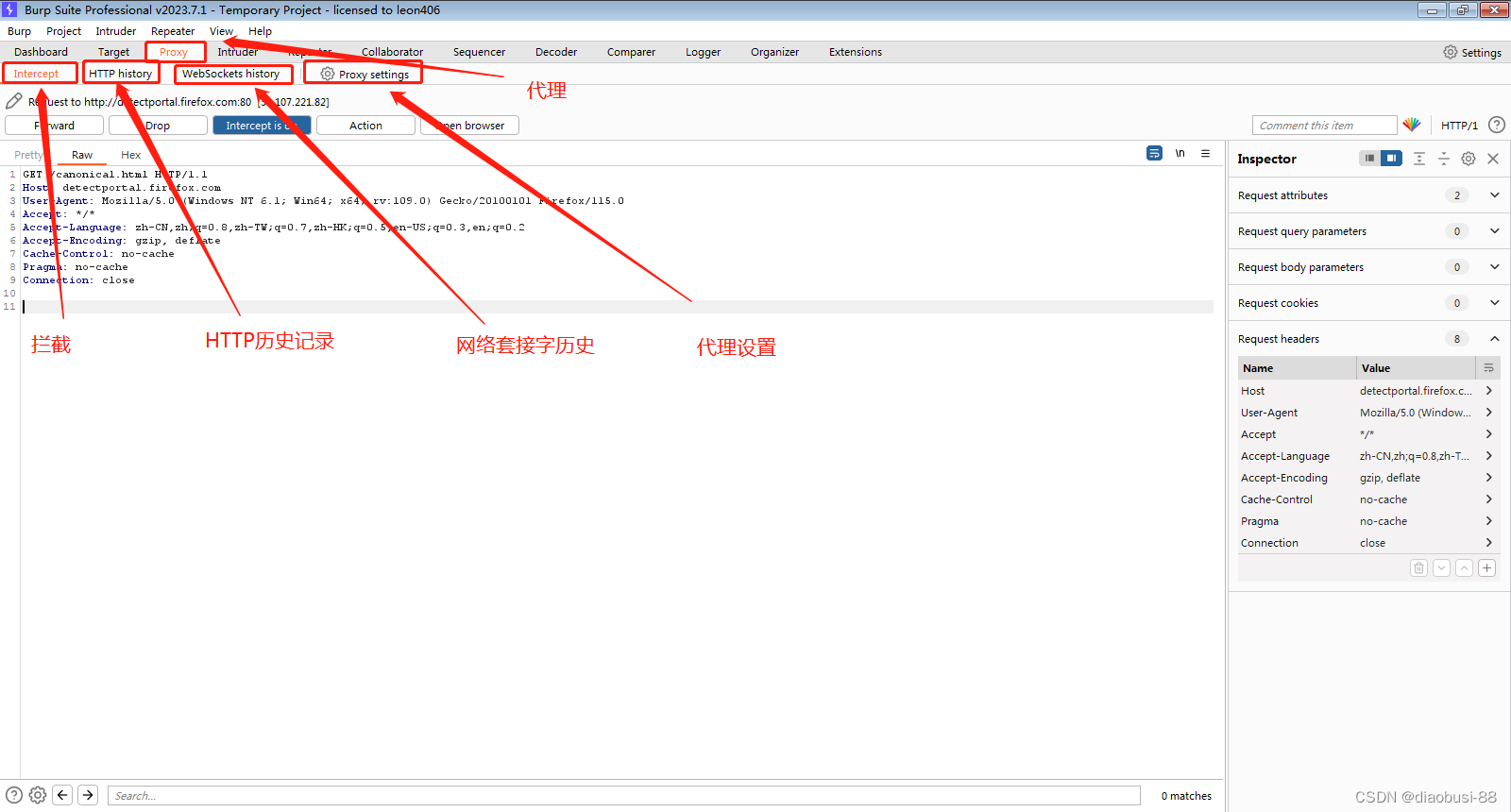
Task: Move header up with up-arrow button
Action: coord(1464,567)
